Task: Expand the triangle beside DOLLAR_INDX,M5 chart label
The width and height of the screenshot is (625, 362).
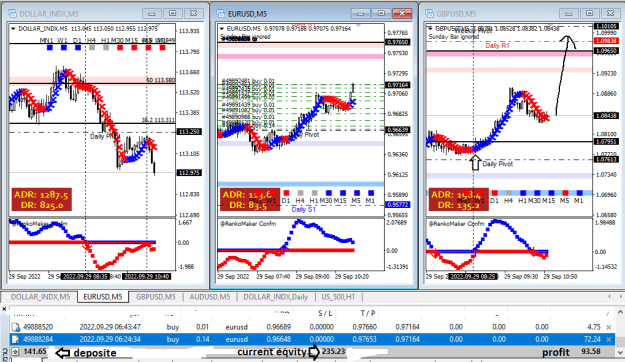Action: (x=13, y=29)
